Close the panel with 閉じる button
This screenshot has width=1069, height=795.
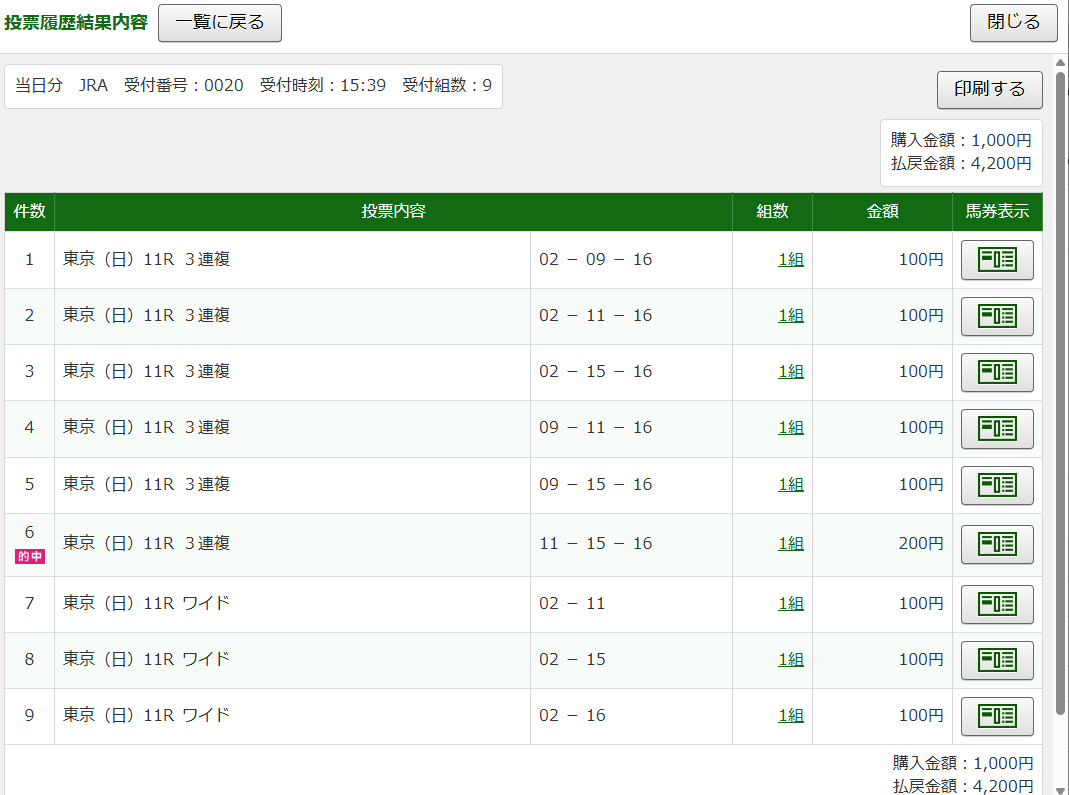click(1013, 22)
